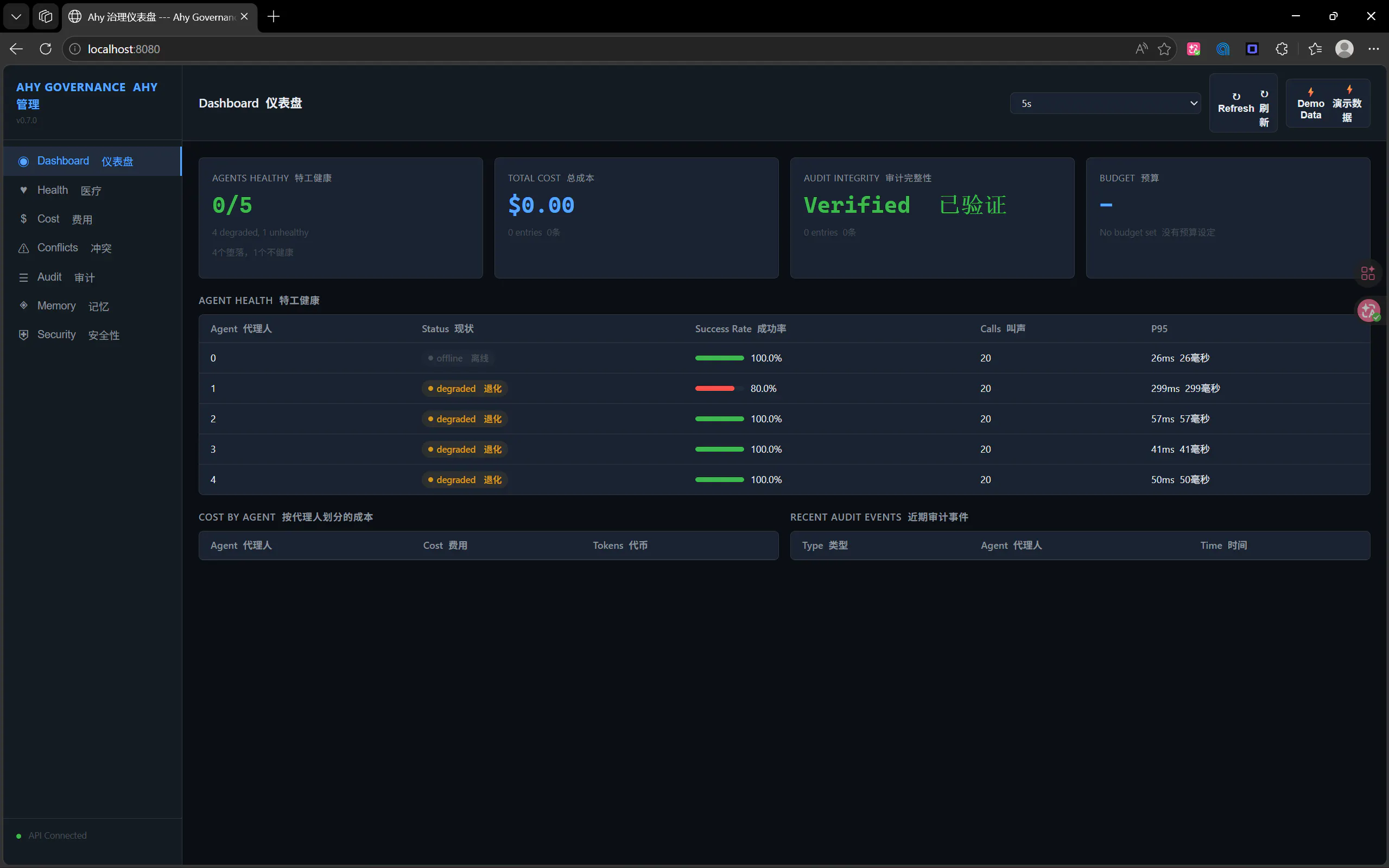The image size is (1389, 868).
Task: Click the API Connected status indicator
Action: pos(52,836)
